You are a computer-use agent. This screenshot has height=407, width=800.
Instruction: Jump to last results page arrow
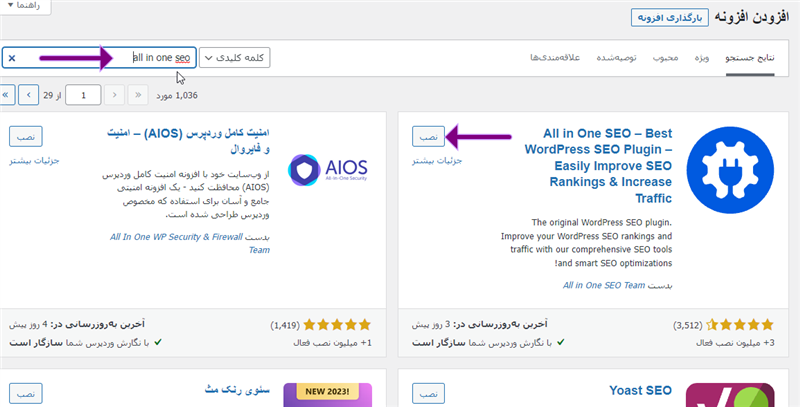tap(6, 95)
